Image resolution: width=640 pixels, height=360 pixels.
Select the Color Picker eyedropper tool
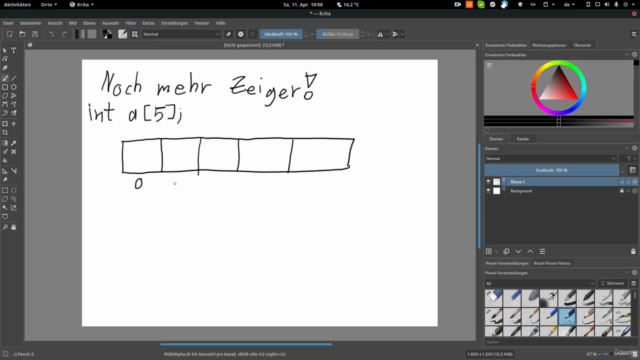pos(13,143)
